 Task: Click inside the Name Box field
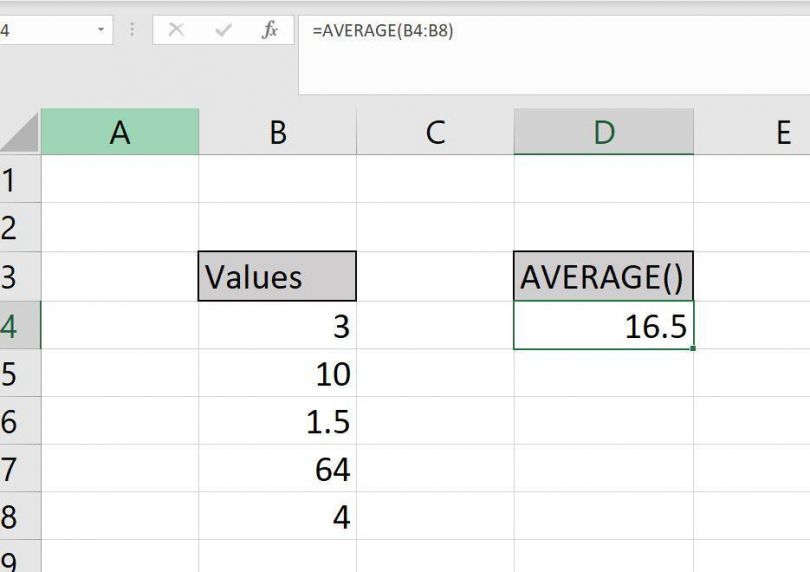(45, 30)
